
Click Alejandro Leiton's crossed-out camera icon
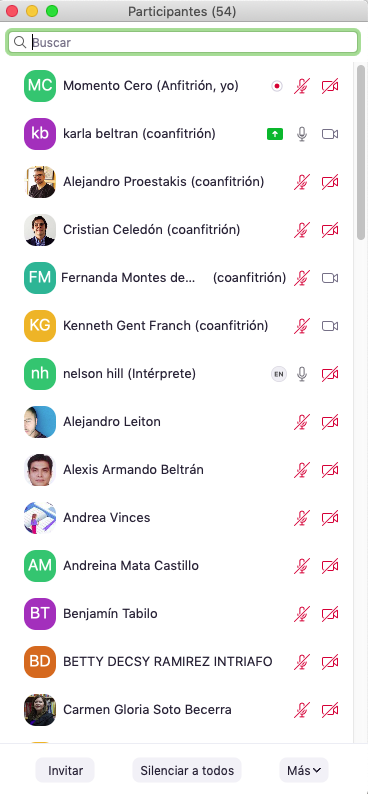tap(330, 422)
